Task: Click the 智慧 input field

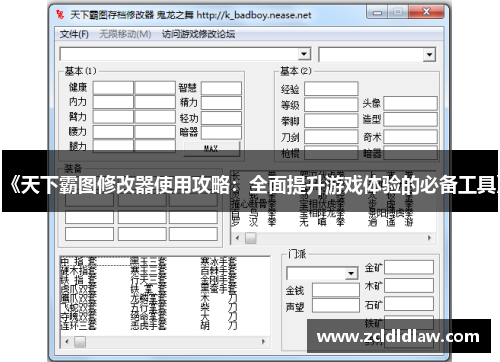Action: point(221,88)
